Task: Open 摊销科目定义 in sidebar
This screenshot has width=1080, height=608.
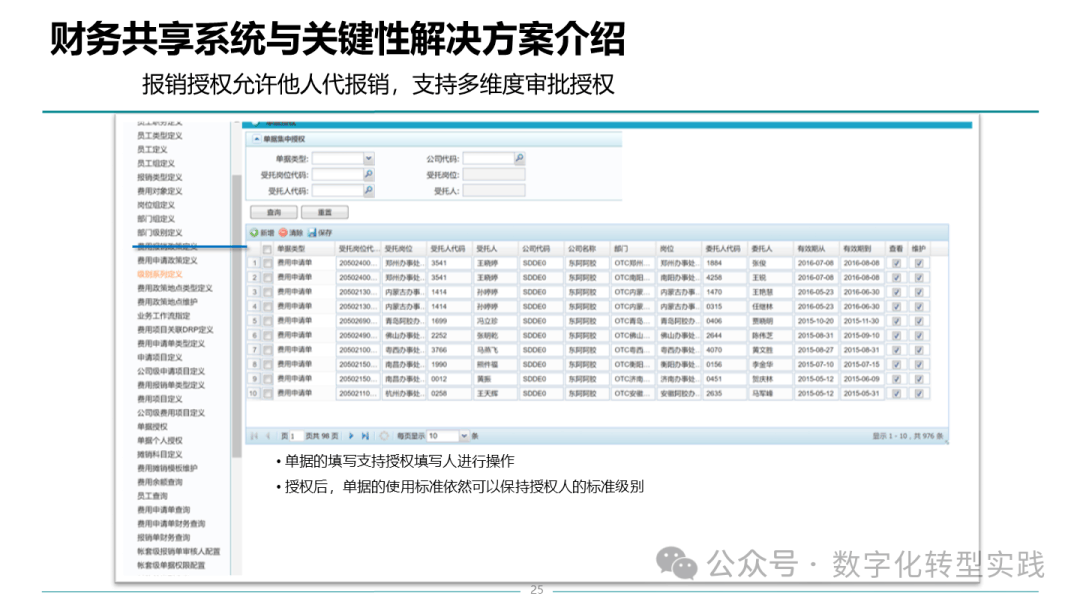Action: [x=160, y=454]
